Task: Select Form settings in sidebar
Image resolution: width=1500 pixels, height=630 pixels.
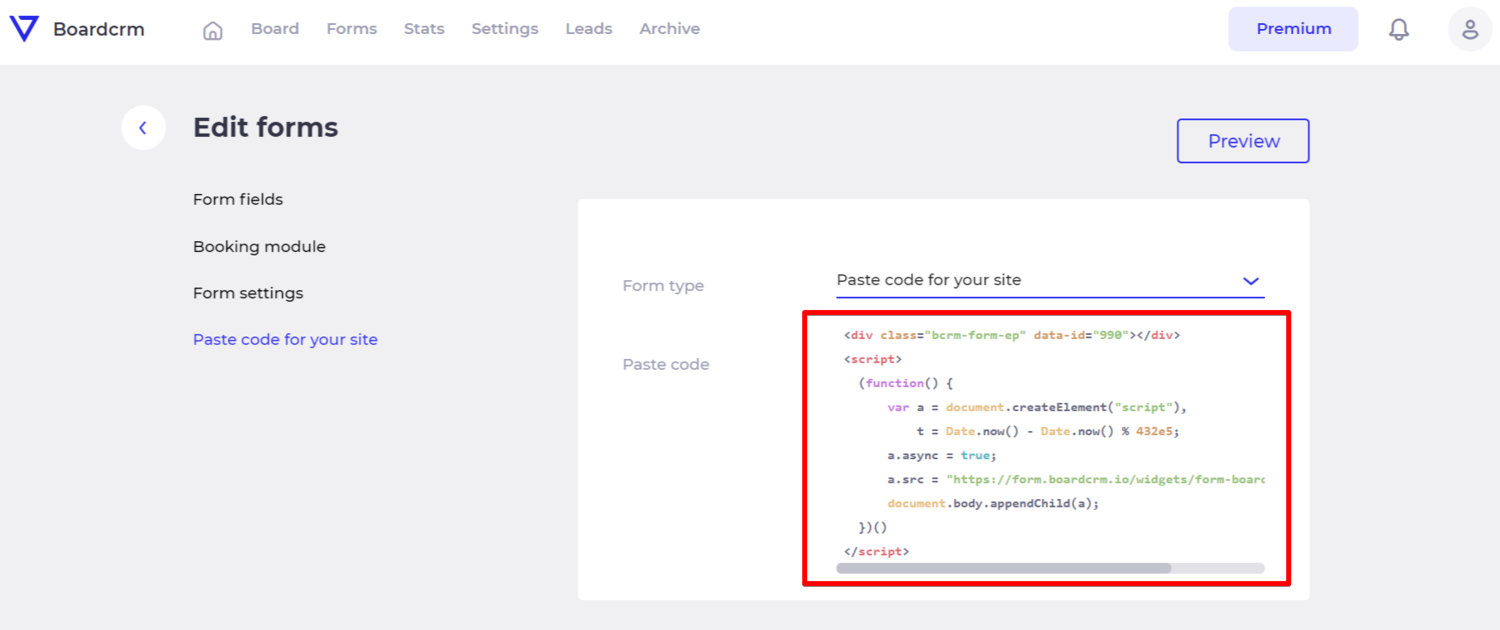Action: [248, 293]
